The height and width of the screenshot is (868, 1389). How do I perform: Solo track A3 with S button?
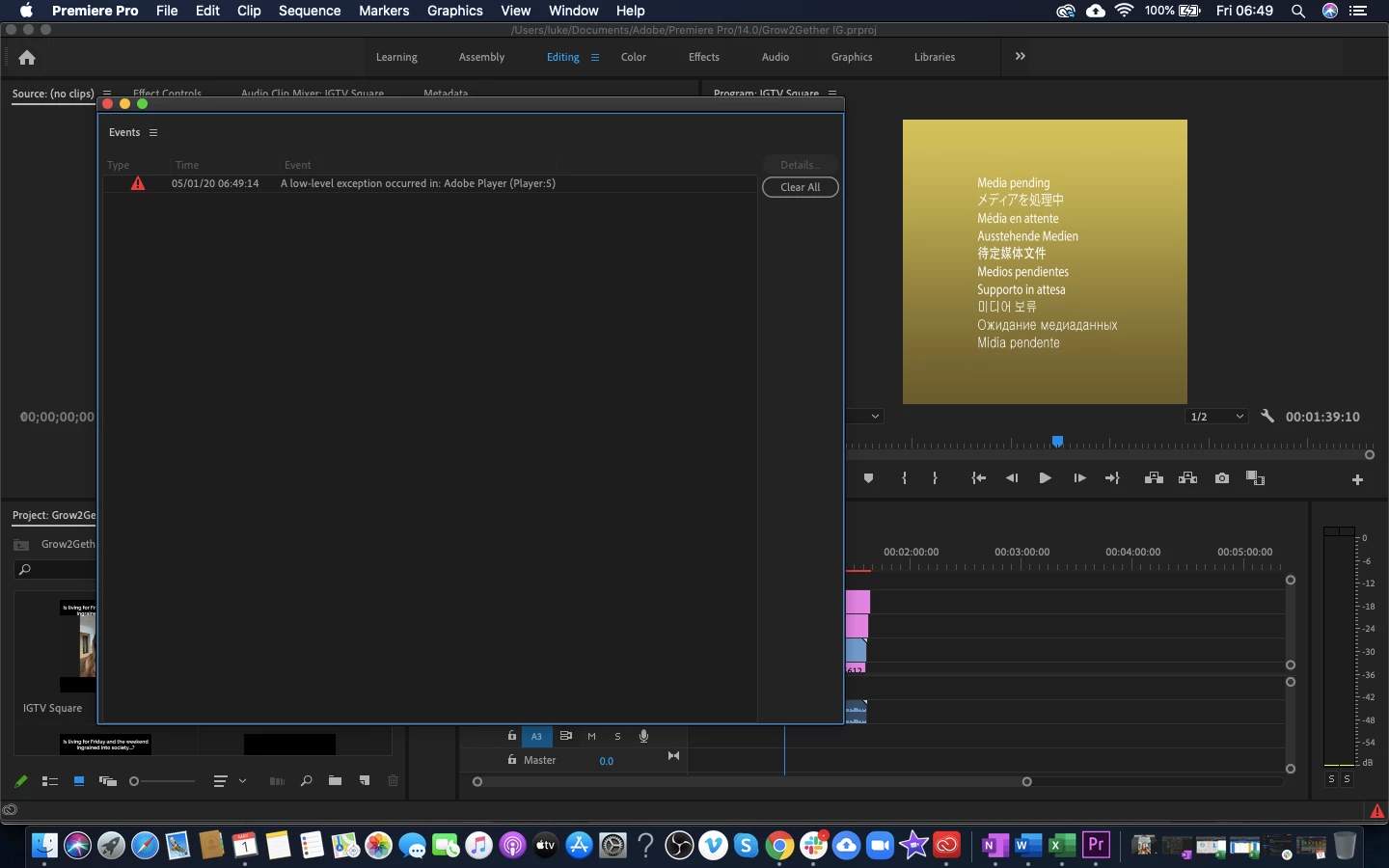(x=618, y=736)
